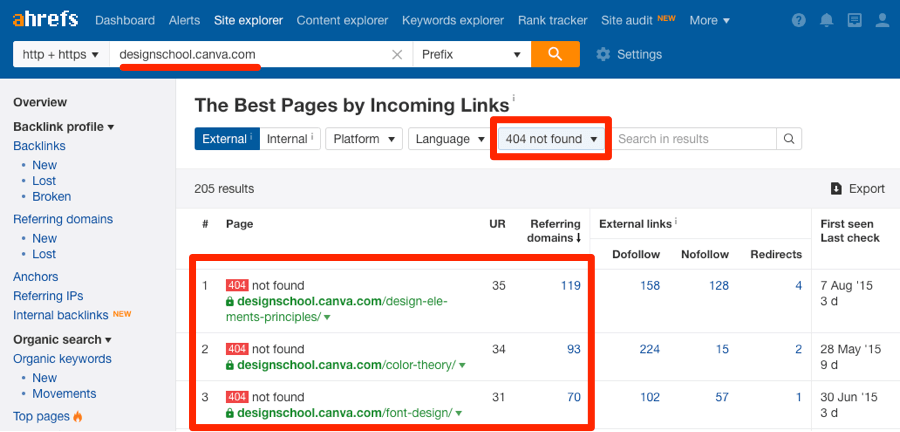Image resolution: width=900 pixels, height=432 pixels.
Task: Sort by the Referring domains column header
Action: pos(555,231)
